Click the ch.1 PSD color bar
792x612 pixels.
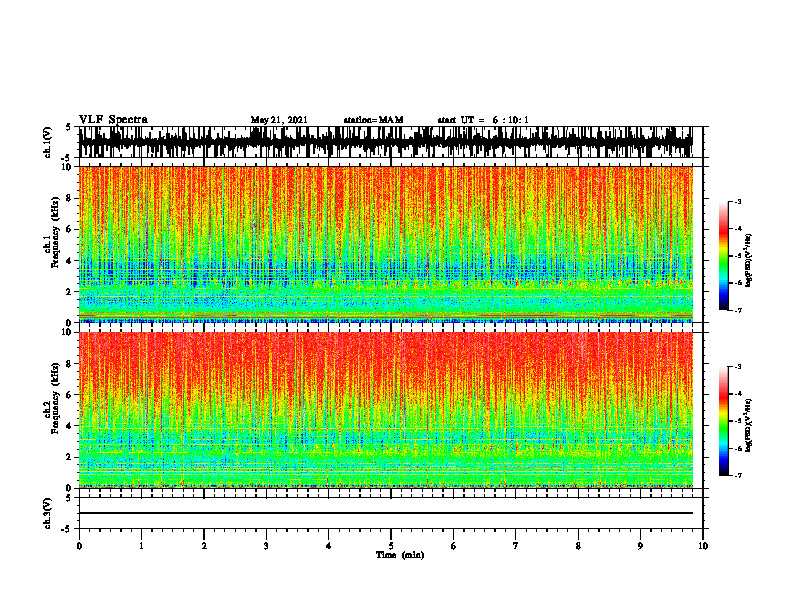723,256
